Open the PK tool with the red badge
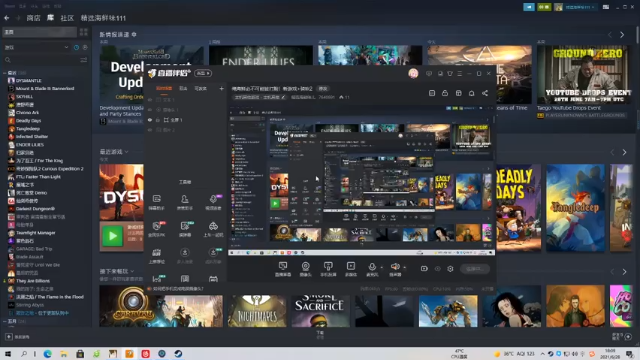 click(x=157, y=229)
